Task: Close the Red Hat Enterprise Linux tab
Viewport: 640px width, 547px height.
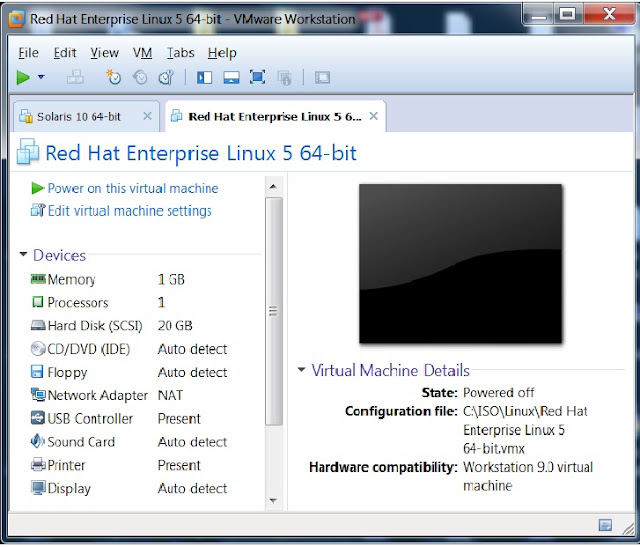Action: pyautogui.click(x=373, y=116)
